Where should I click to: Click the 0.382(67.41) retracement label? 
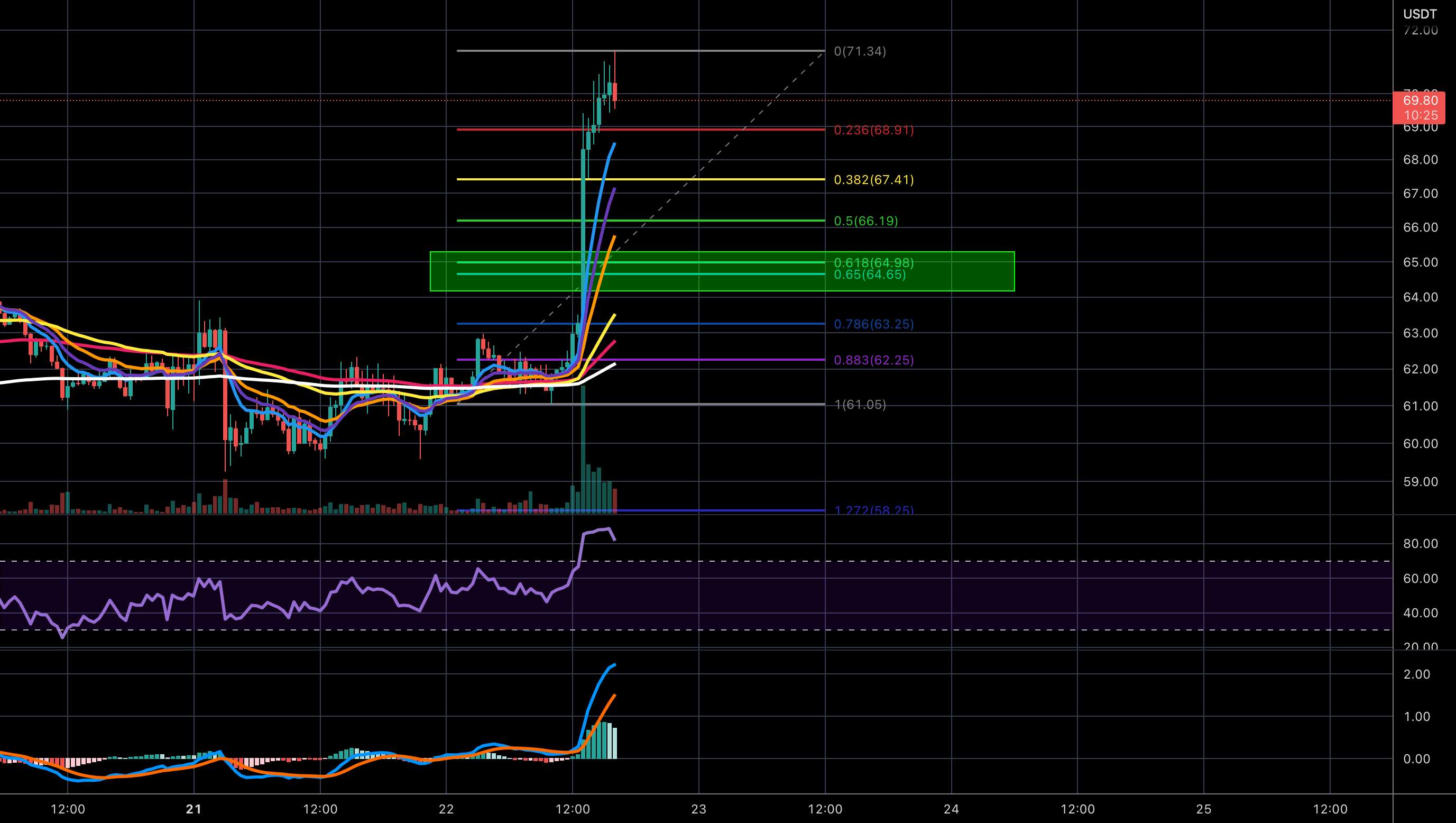coord(873,180)
